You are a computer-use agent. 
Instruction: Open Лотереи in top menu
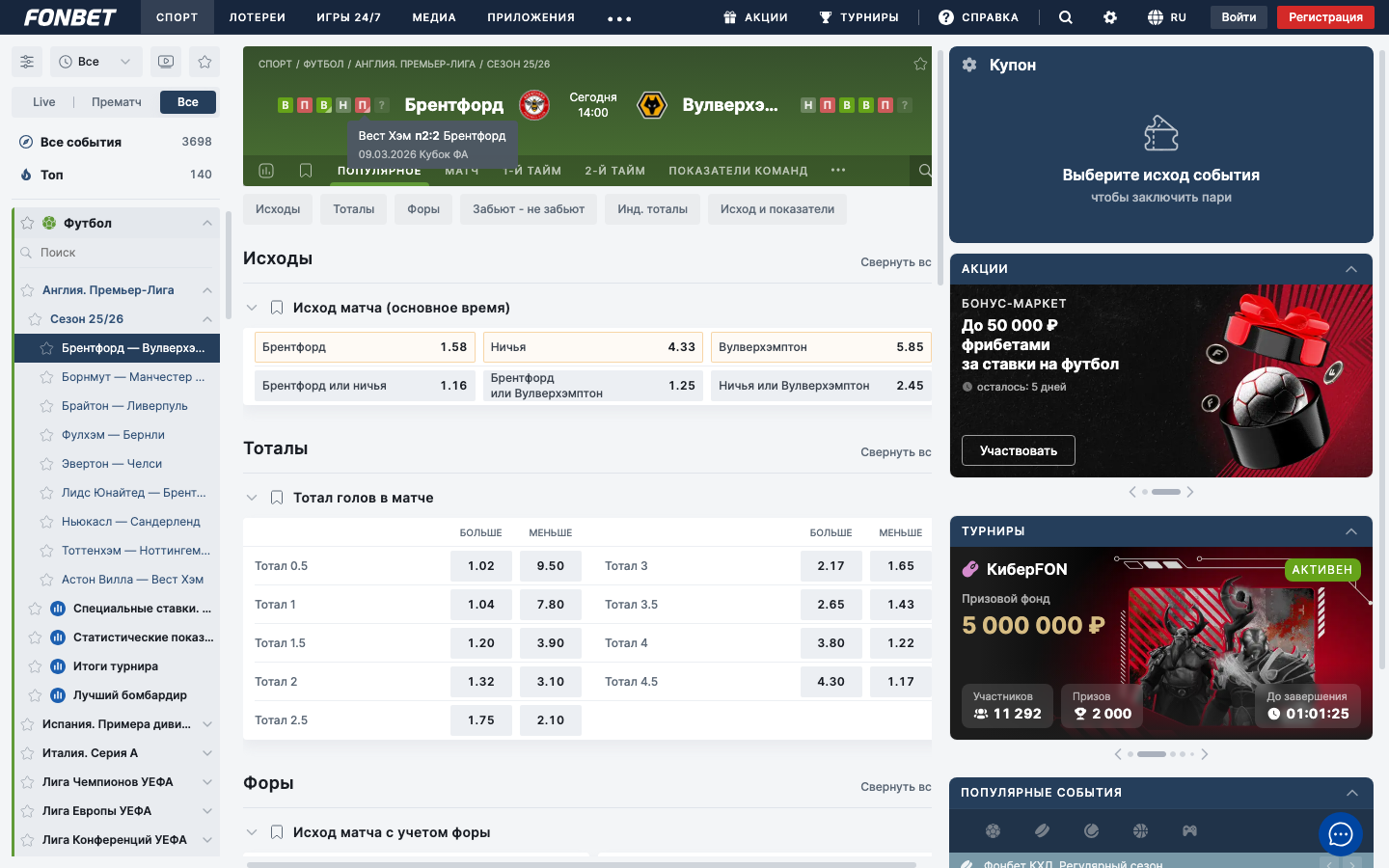pos(257,17)
